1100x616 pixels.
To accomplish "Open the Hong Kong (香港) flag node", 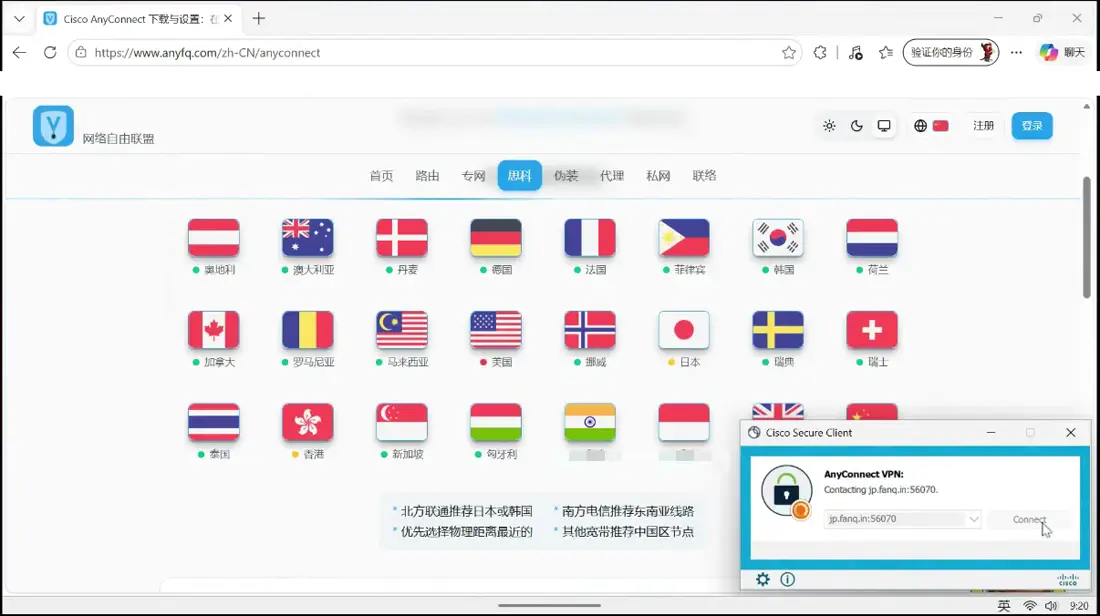I will [307, 422].
